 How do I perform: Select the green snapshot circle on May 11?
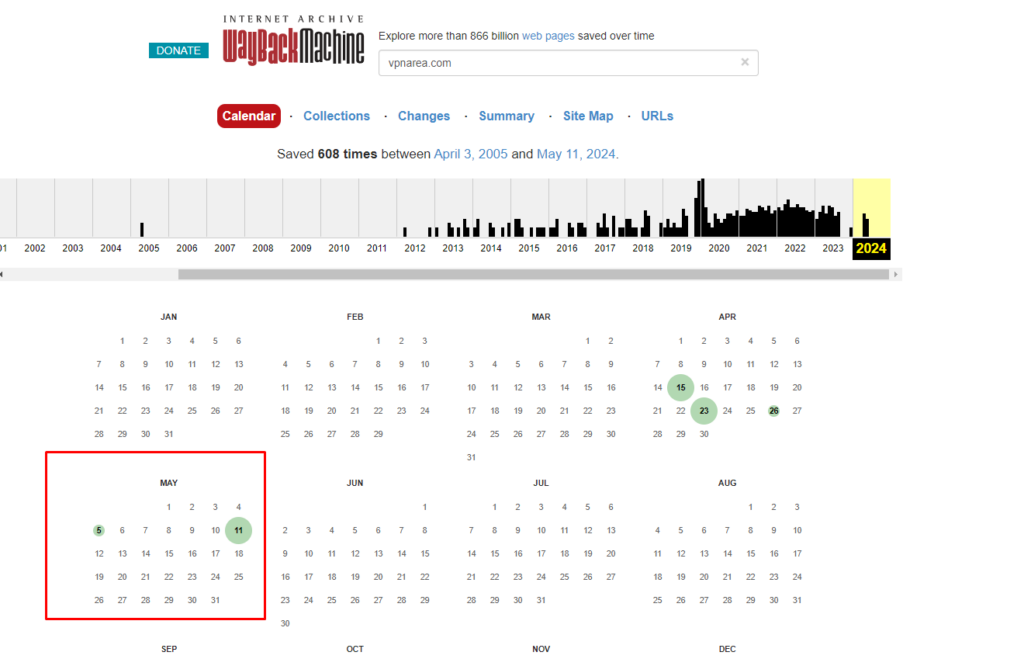click(x=238, y=530)
